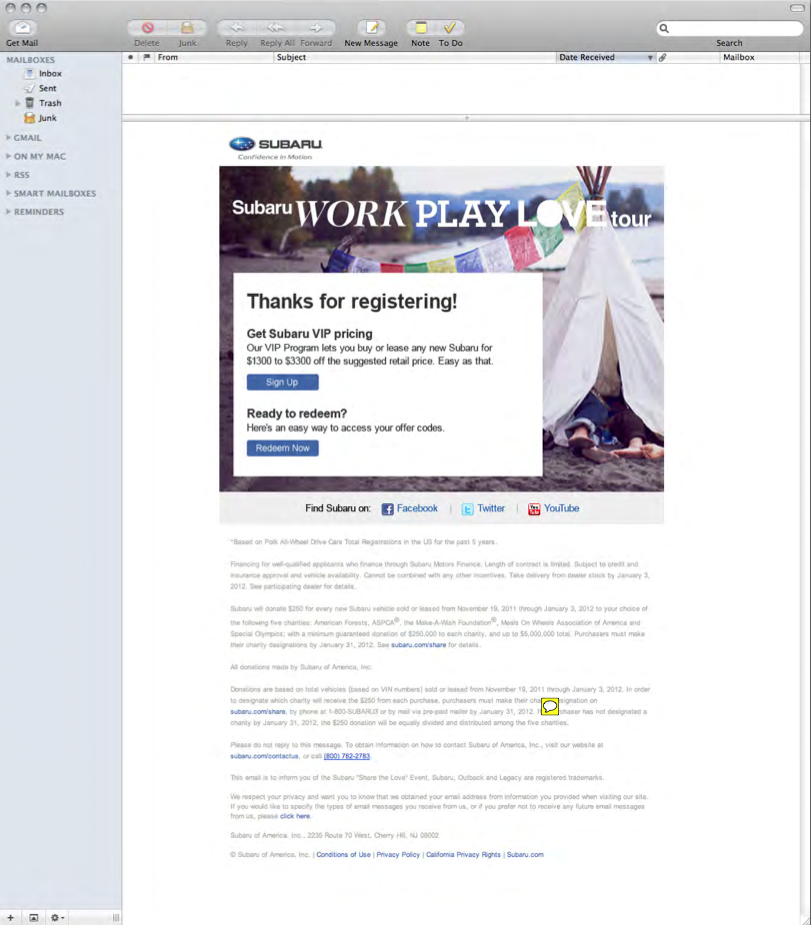Create a new Note
The width and height of the screenshot is (811, 925).
(x=421, y=28)
